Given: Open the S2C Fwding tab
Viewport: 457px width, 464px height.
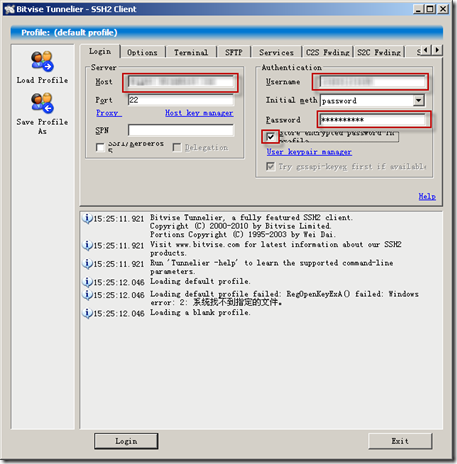Looking at the screenshot, I should 379,52.
